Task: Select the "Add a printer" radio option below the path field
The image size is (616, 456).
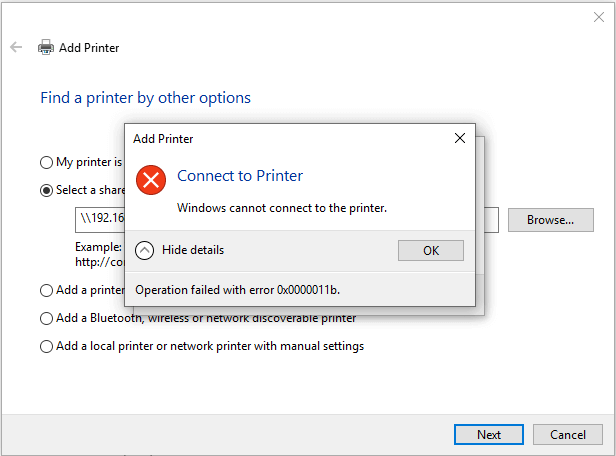Action: (46, 290)
